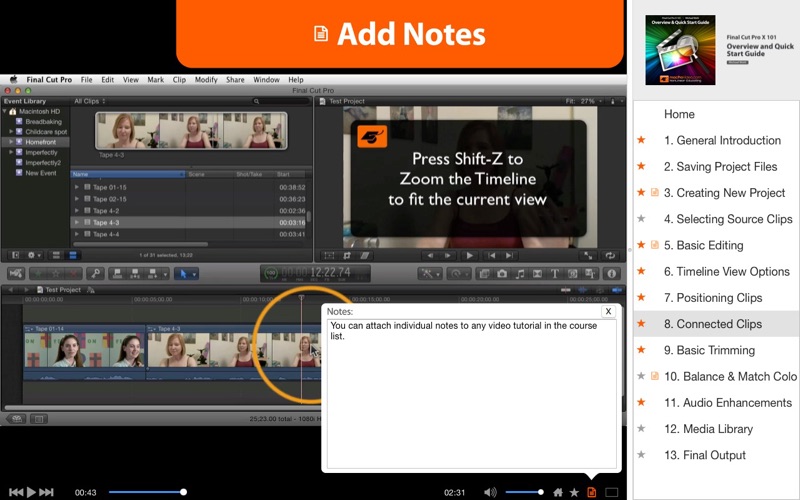Open note icon beside Creating New Project
This screenshot has width=800, height=500.
click(x=655, y=193)
